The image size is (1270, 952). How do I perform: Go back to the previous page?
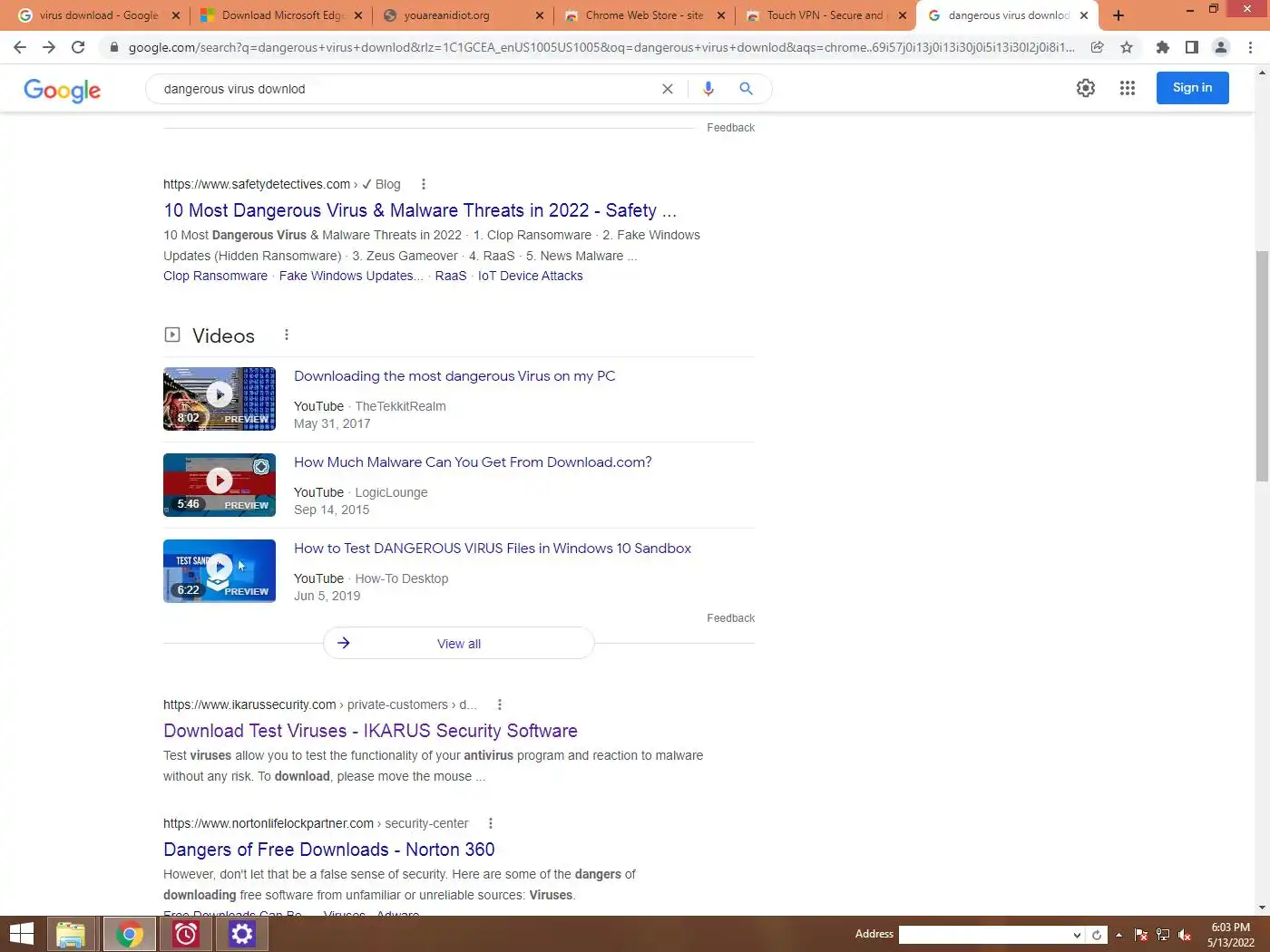click(x=20, y=47)
